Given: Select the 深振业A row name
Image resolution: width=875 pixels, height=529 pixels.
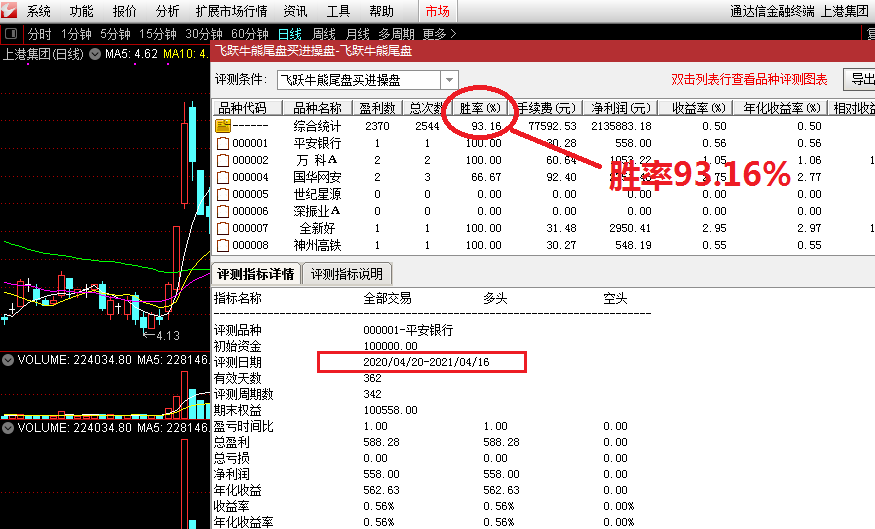Looking at the screenshot, I should click(317, 211).
